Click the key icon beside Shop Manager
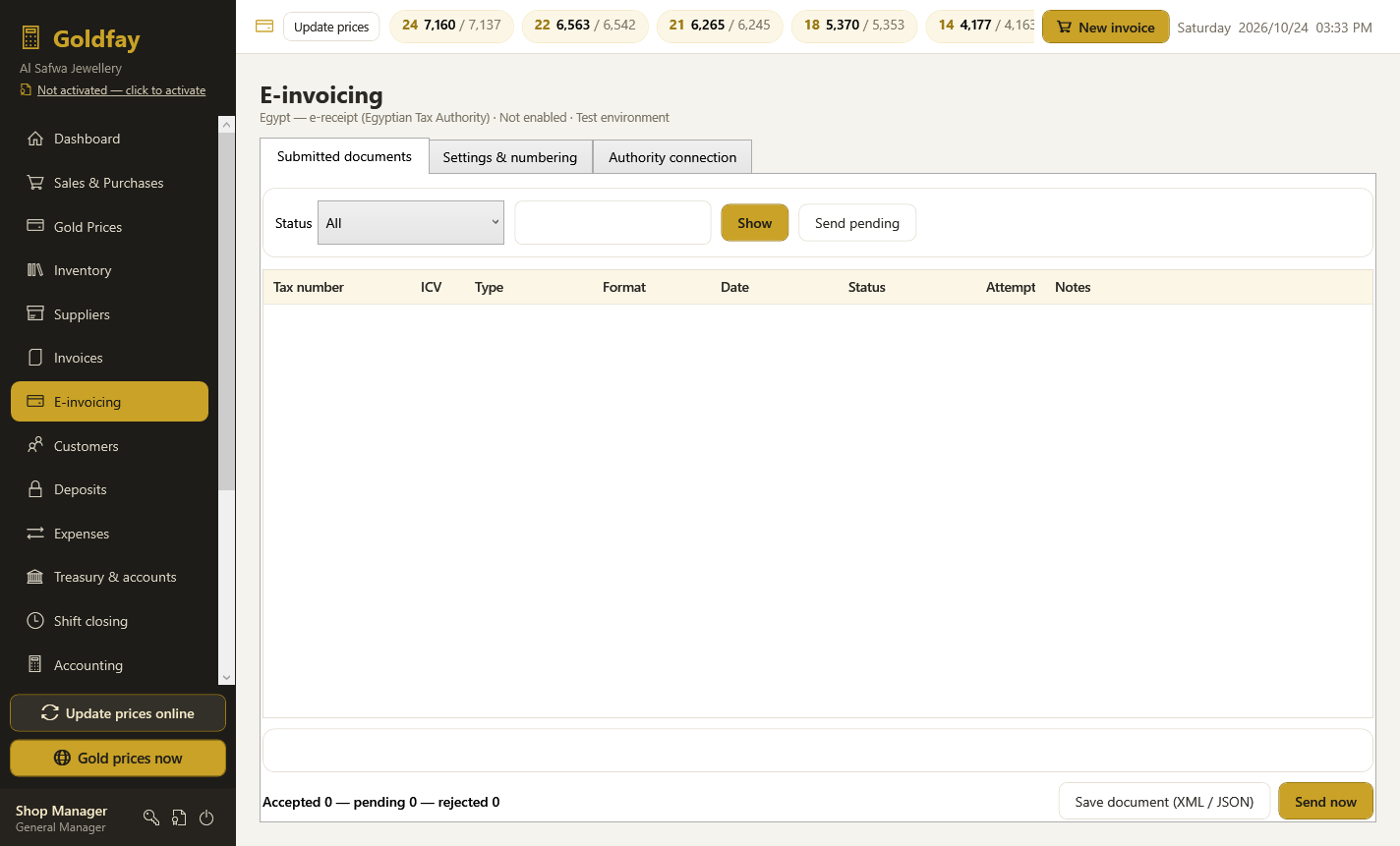Screen dimensions: 1400x846 pos(151,818)
